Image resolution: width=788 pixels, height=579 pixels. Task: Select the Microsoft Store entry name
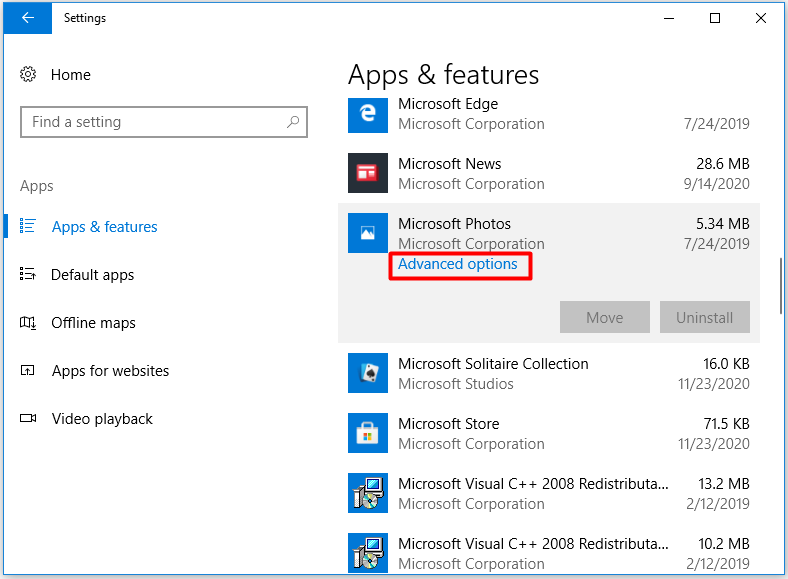click(x=449, y=424)
